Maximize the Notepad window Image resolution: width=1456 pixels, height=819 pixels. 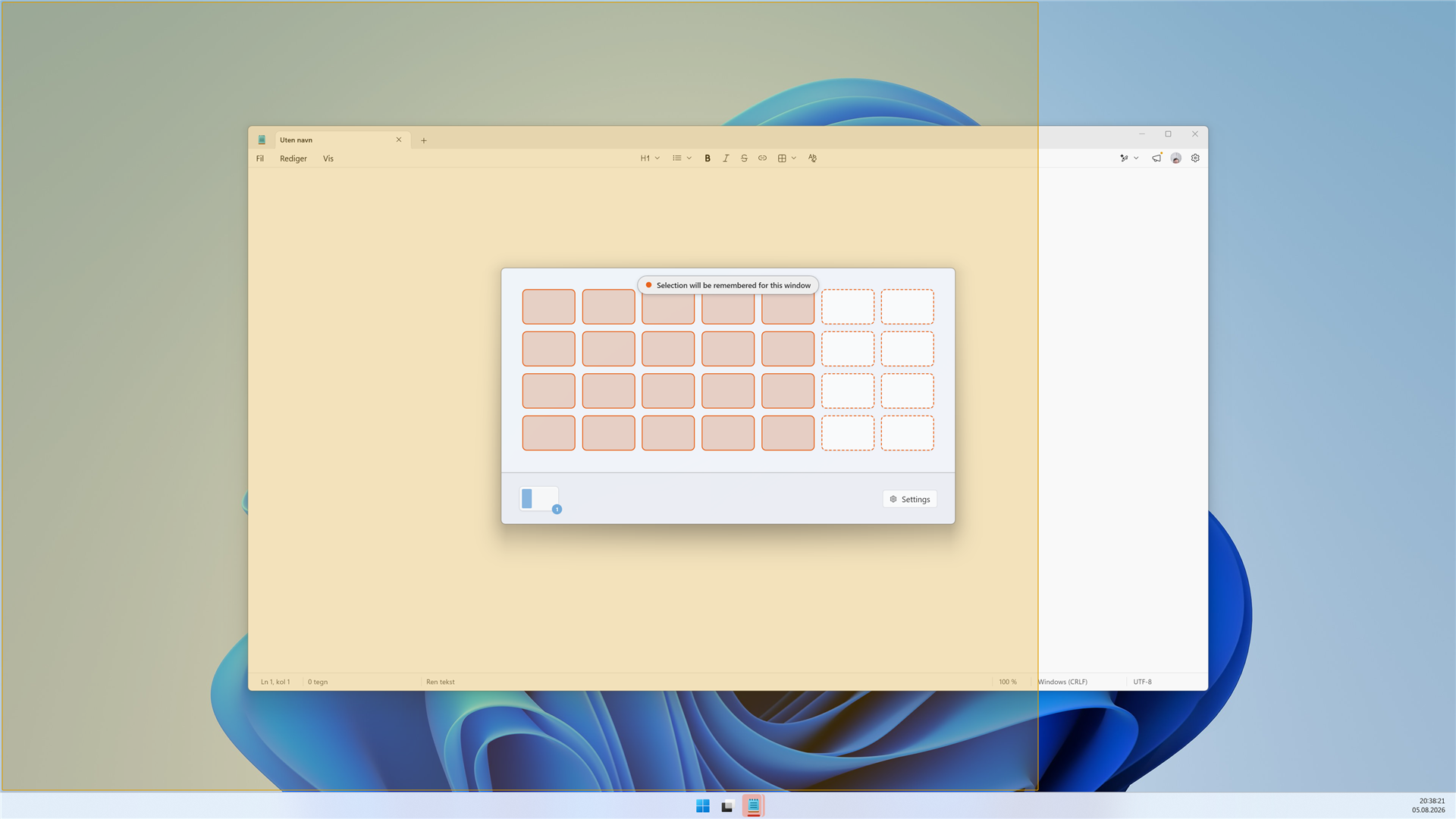coord(1168,134)
